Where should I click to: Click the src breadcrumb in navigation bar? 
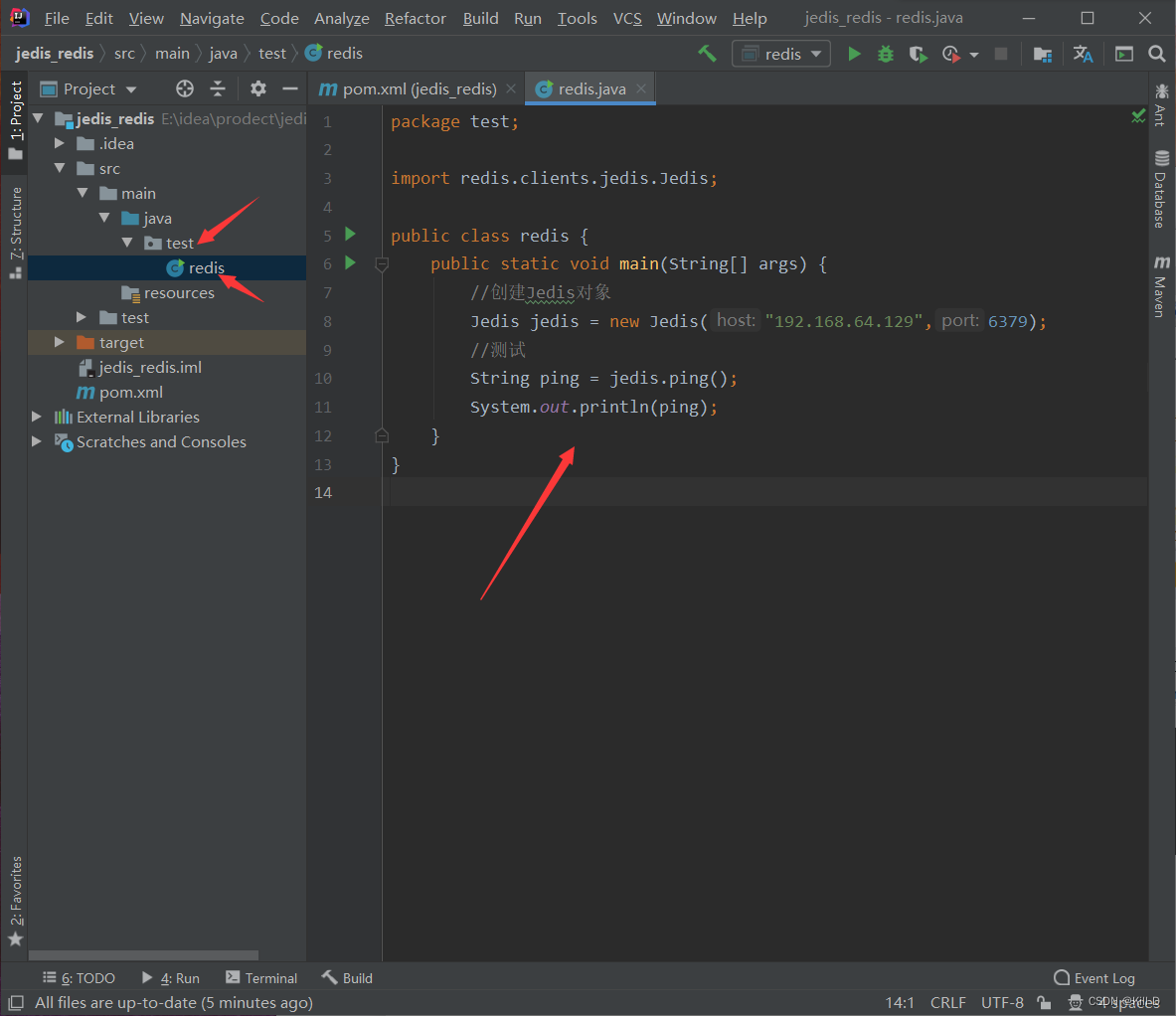coord(124,54)
